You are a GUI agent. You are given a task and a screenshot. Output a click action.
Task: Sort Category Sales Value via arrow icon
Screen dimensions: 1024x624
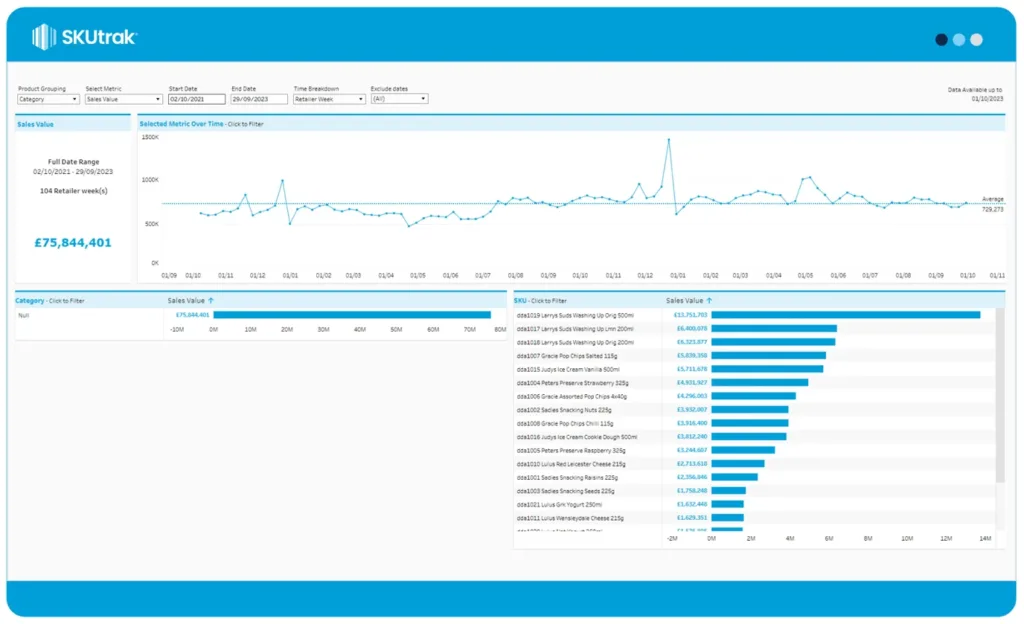pyautogui.click(x=211, y=301)
